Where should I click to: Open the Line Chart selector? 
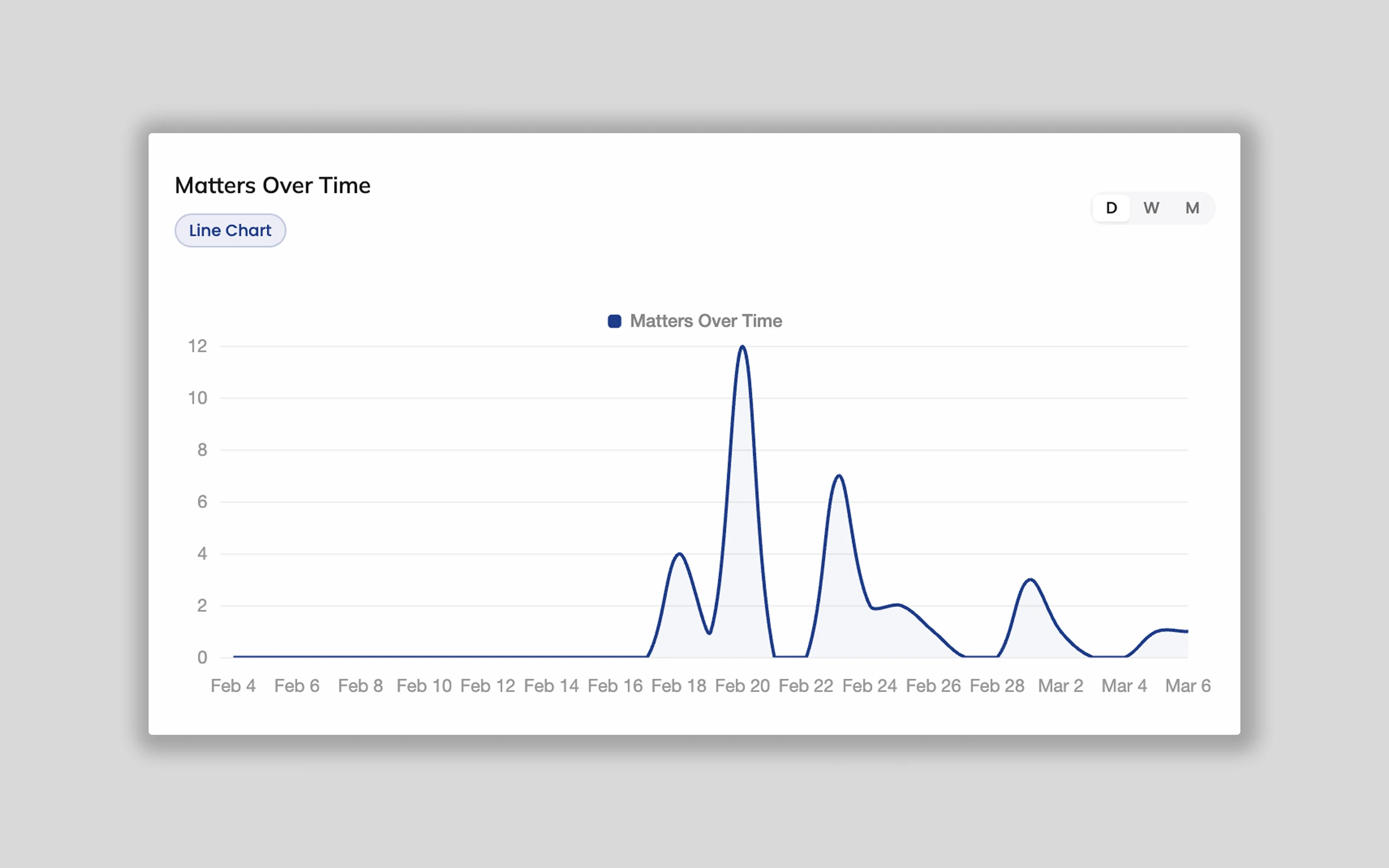coord(230,230)
